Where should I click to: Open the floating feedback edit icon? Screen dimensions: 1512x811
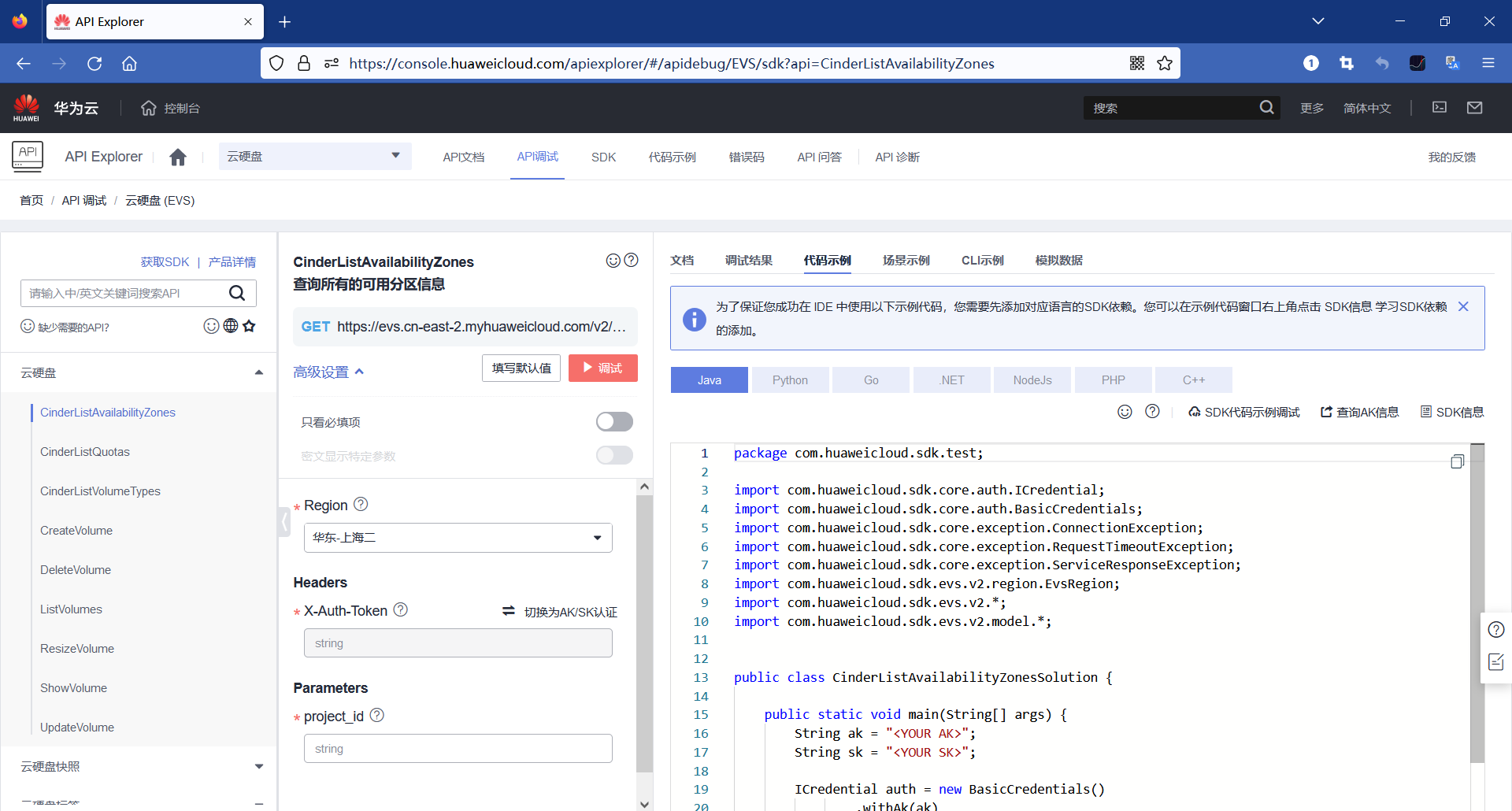(x=1496, y=662)
